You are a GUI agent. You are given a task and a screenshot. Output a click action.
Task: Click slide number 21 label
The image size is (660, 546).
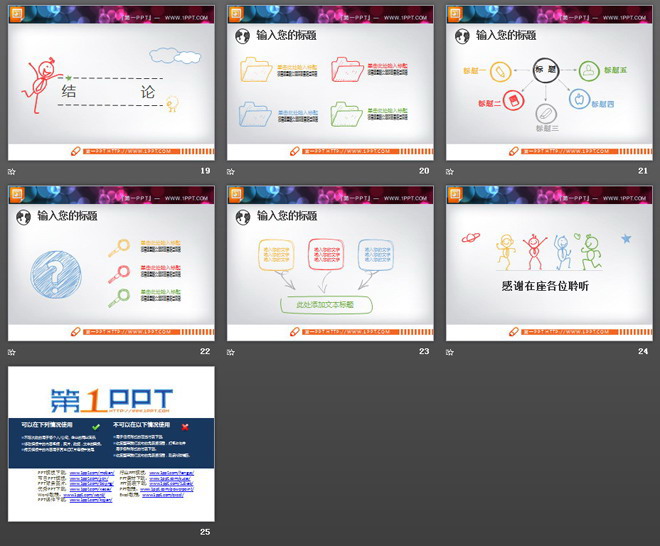(643, 171)
